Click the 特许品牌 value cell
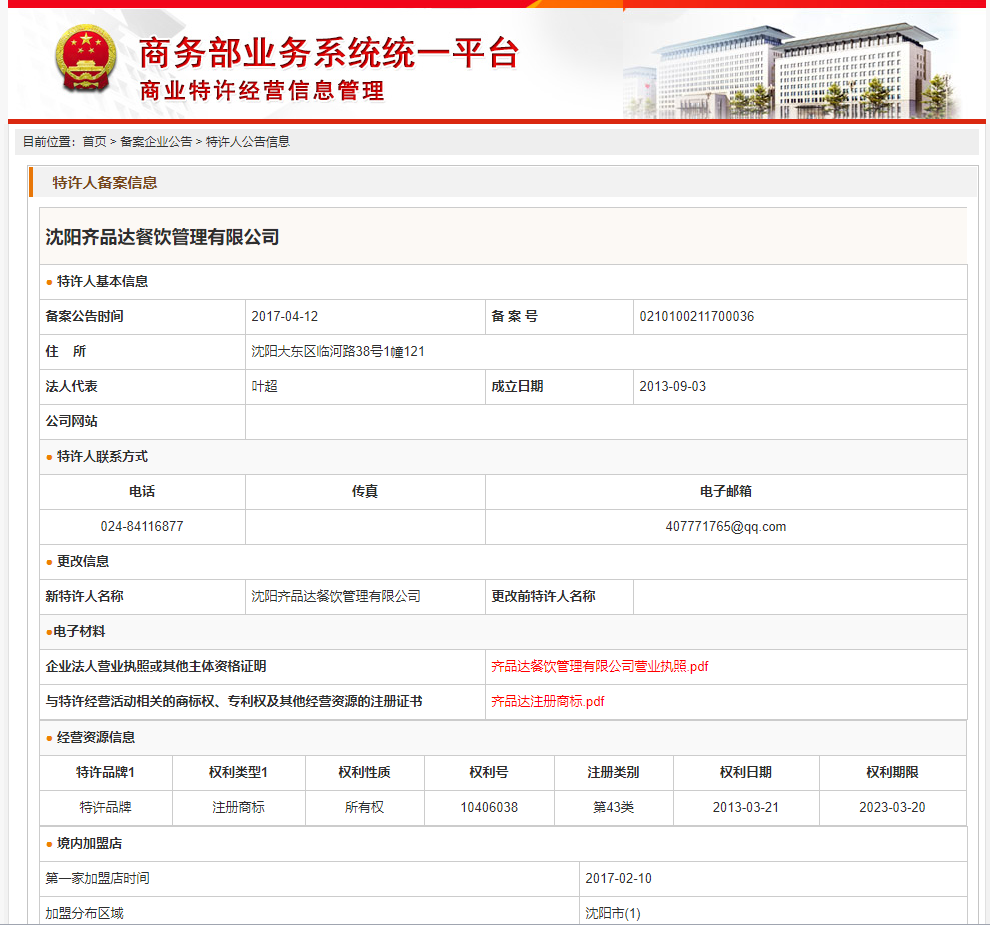Screen dimensions: 990x925 105,808
